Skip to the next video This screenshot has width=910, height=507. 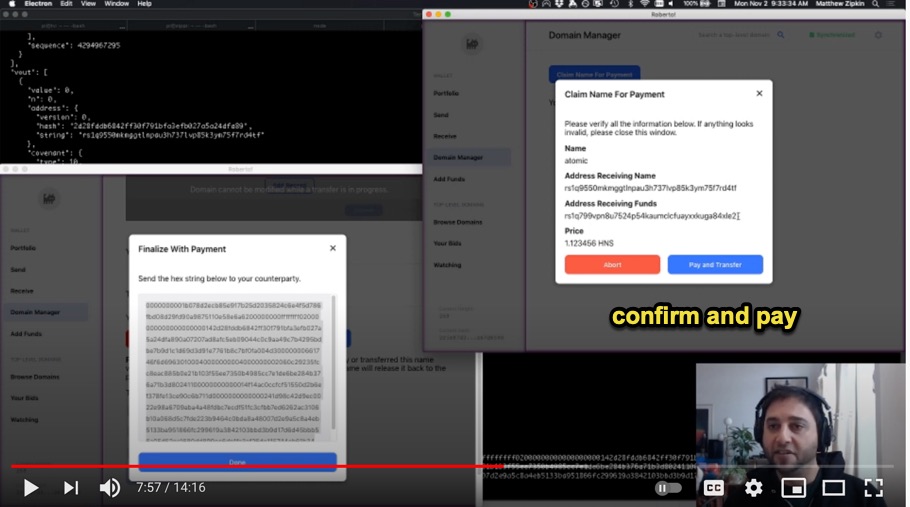pyautogui.click(x=71, y=488)
